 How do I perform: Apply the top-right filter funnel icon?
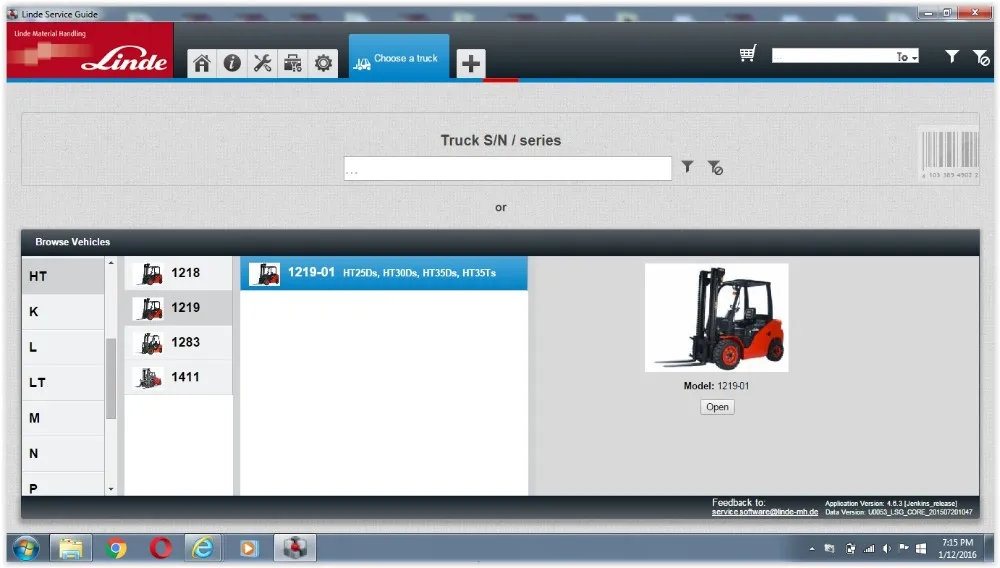pos(952,57)
